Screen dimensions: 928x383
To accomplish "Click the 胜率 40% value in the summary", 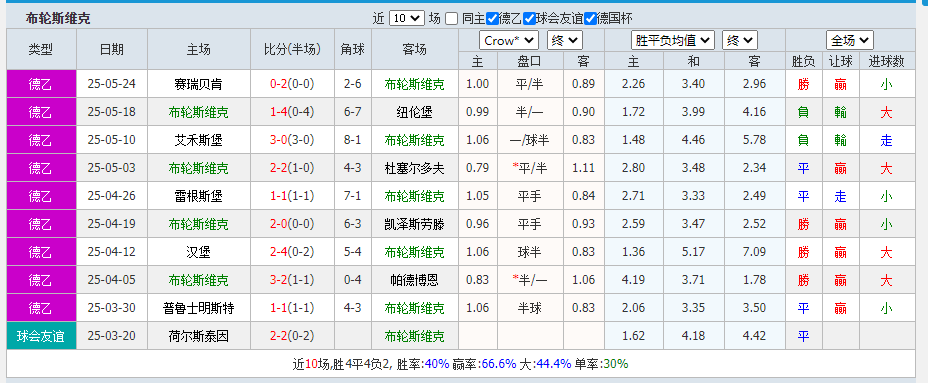I will [437, 363].
